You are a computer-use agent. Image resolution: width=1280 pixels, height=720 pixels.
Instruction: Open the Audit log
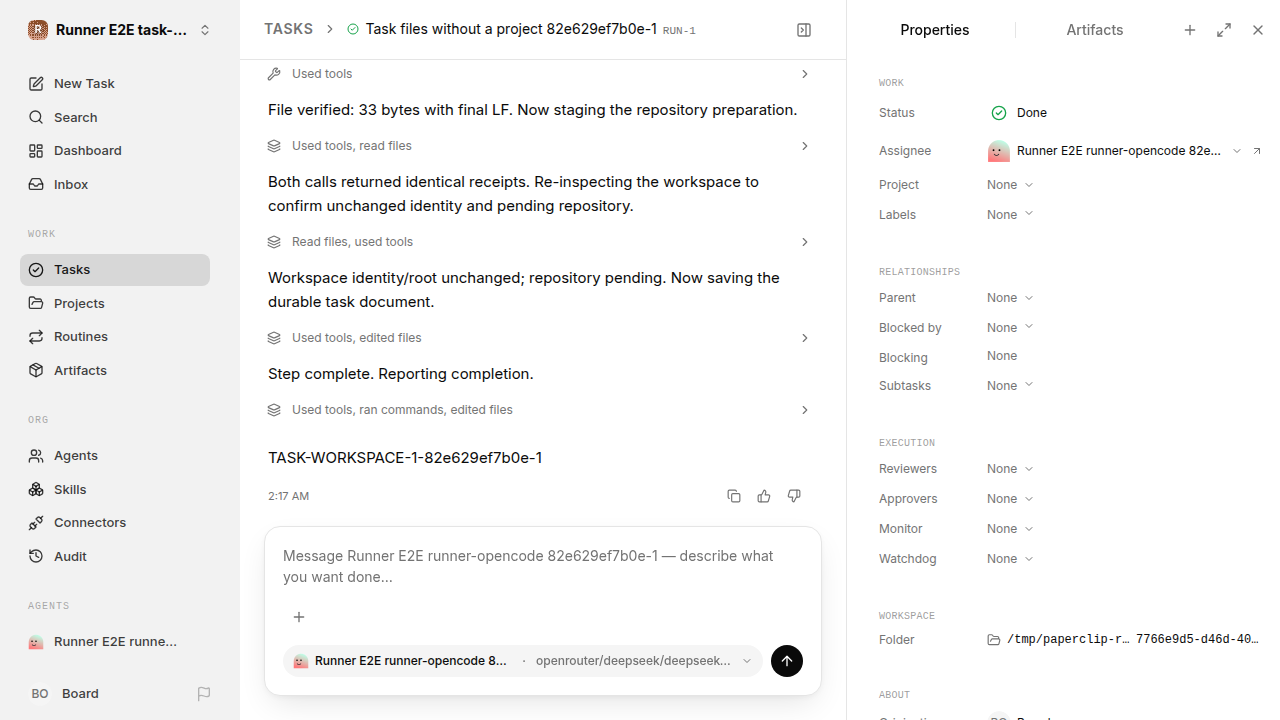coord(115,557)
